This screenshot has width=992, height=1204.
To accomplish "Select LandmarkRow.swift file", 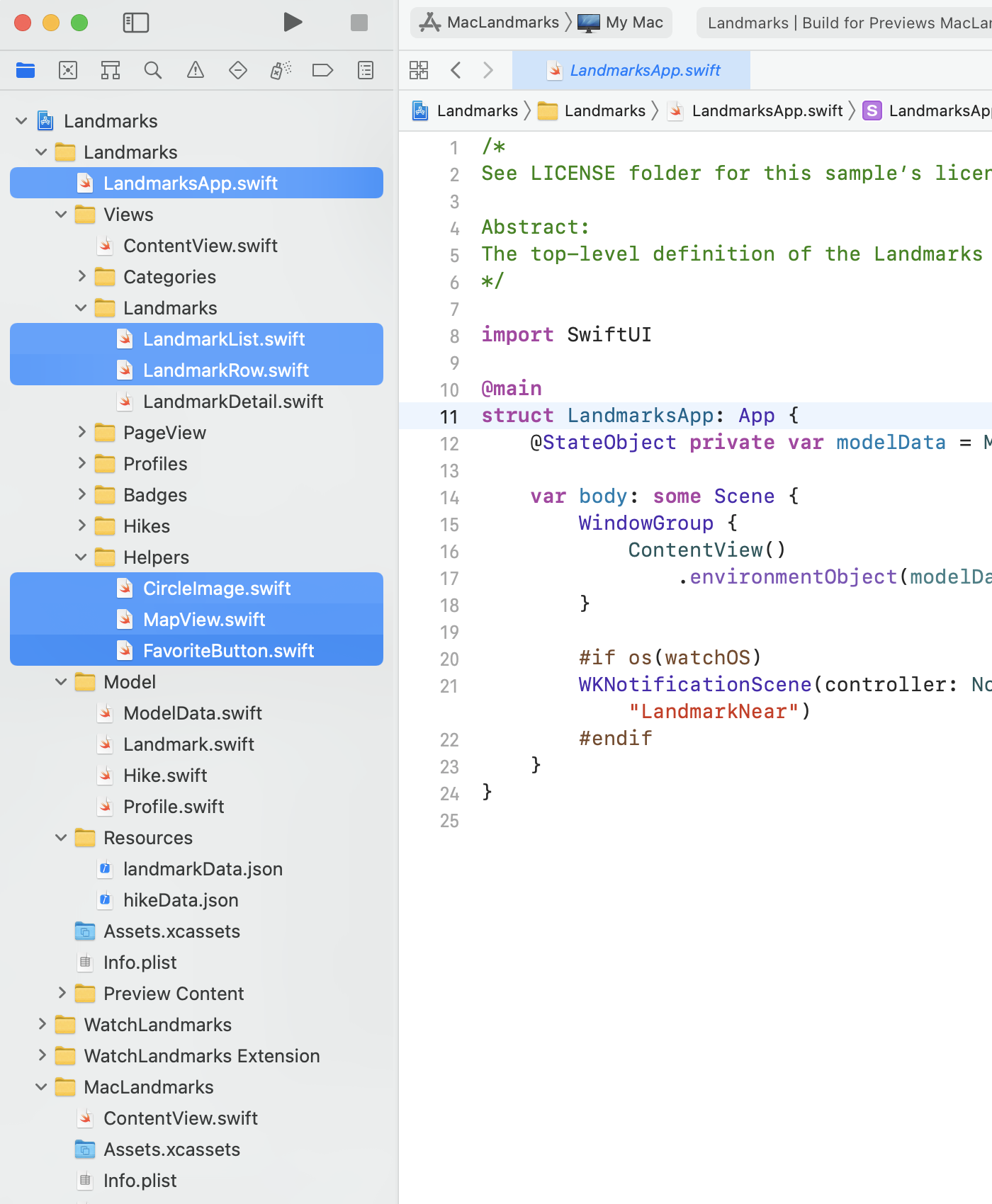I will 196,370.
